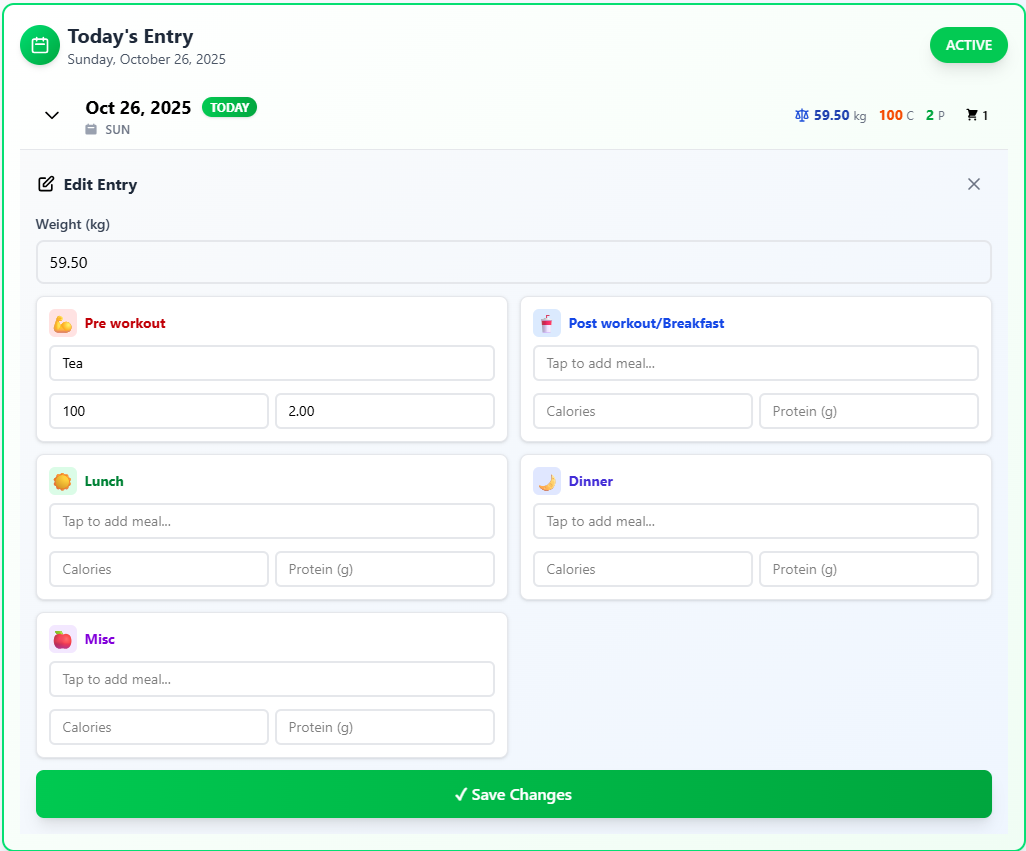Image resolution: width=1026 pixels, height=851 pixels.
Task: Focus the Weight (kg) input field
Action: pos(513,262)
